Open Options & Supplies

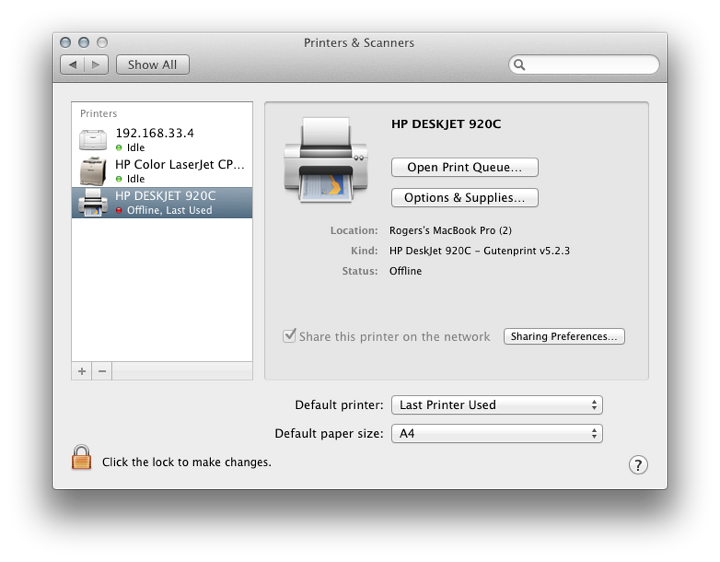[465, 197]
